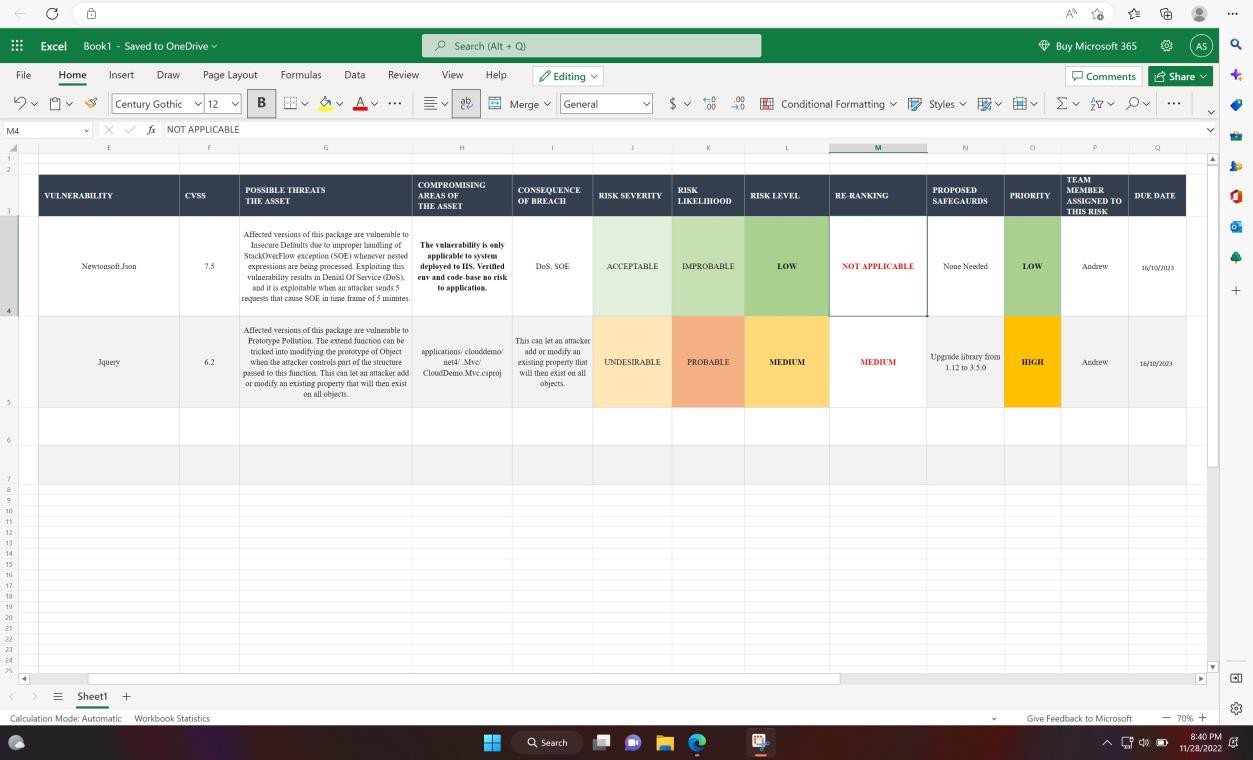Screen dimensions: 1253x760
Task: Toggle bold formatting off for cell M4
Action: coord(261,103)
